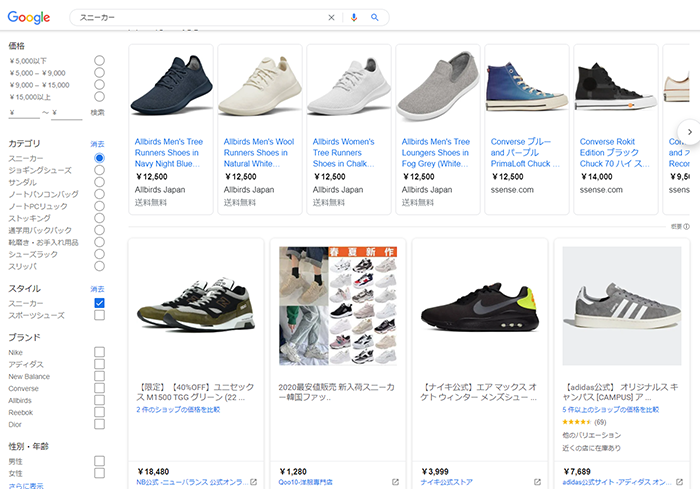Screen dimensions: 700x496
Task: Advance the product carousel with right chevron
Action: (x=690, y=132)
